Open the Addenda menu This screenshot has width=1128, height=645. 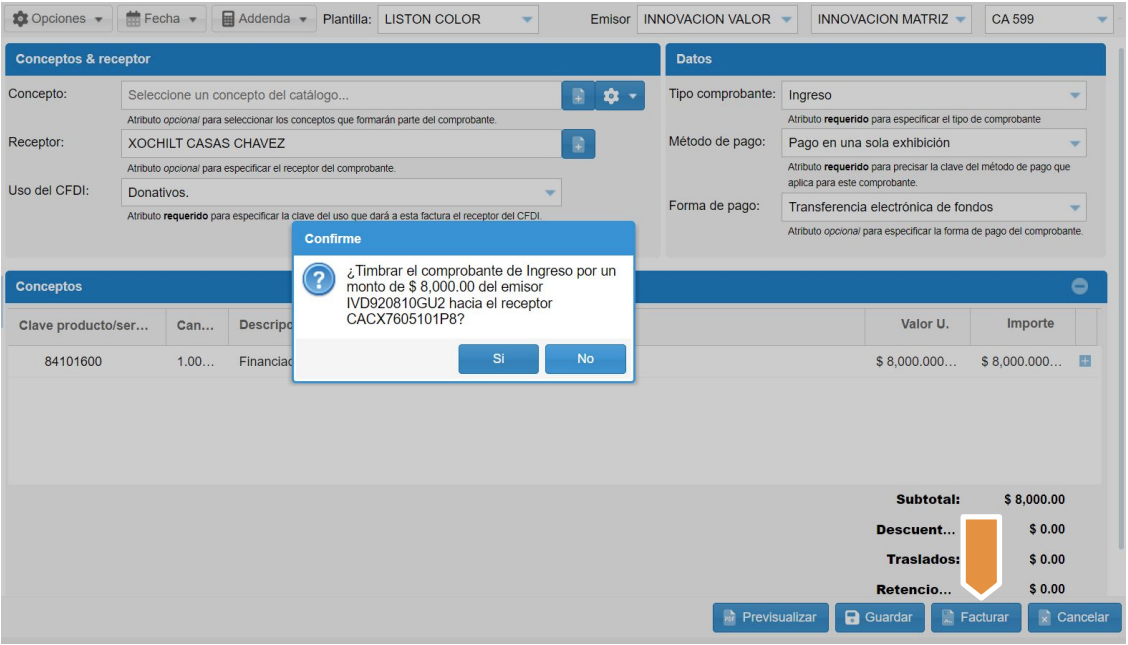264,19
